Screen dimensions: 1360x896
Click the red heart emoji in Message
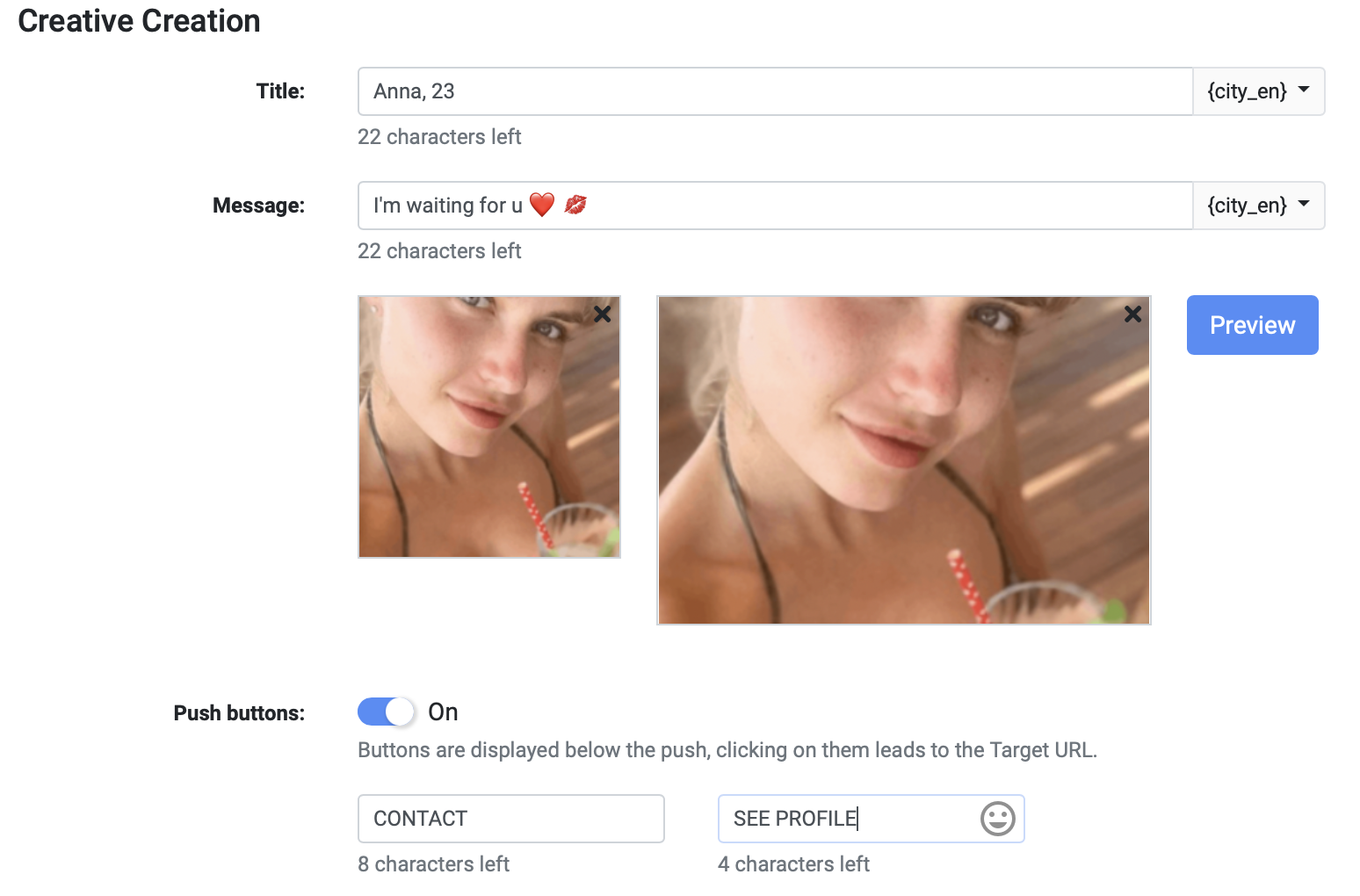(542, 205)
